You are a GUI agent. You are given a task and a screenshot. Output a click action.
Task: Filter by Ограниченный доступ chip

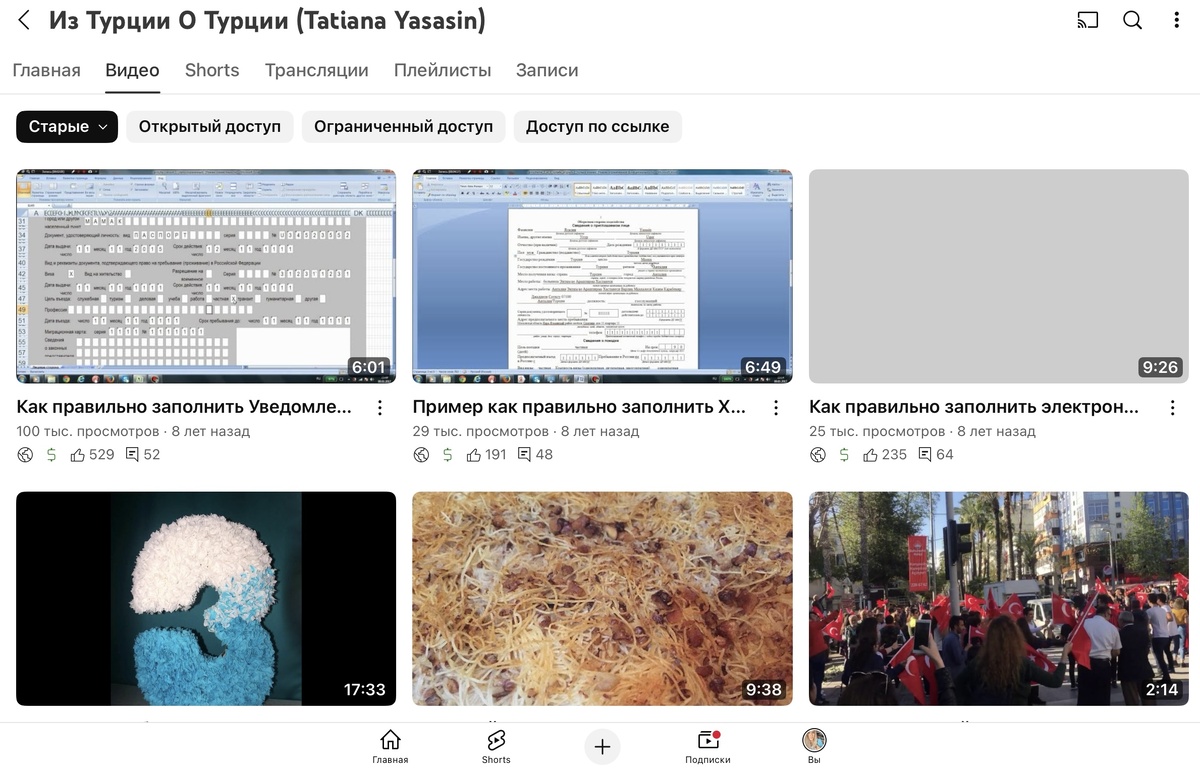click(x=404, y=127)
